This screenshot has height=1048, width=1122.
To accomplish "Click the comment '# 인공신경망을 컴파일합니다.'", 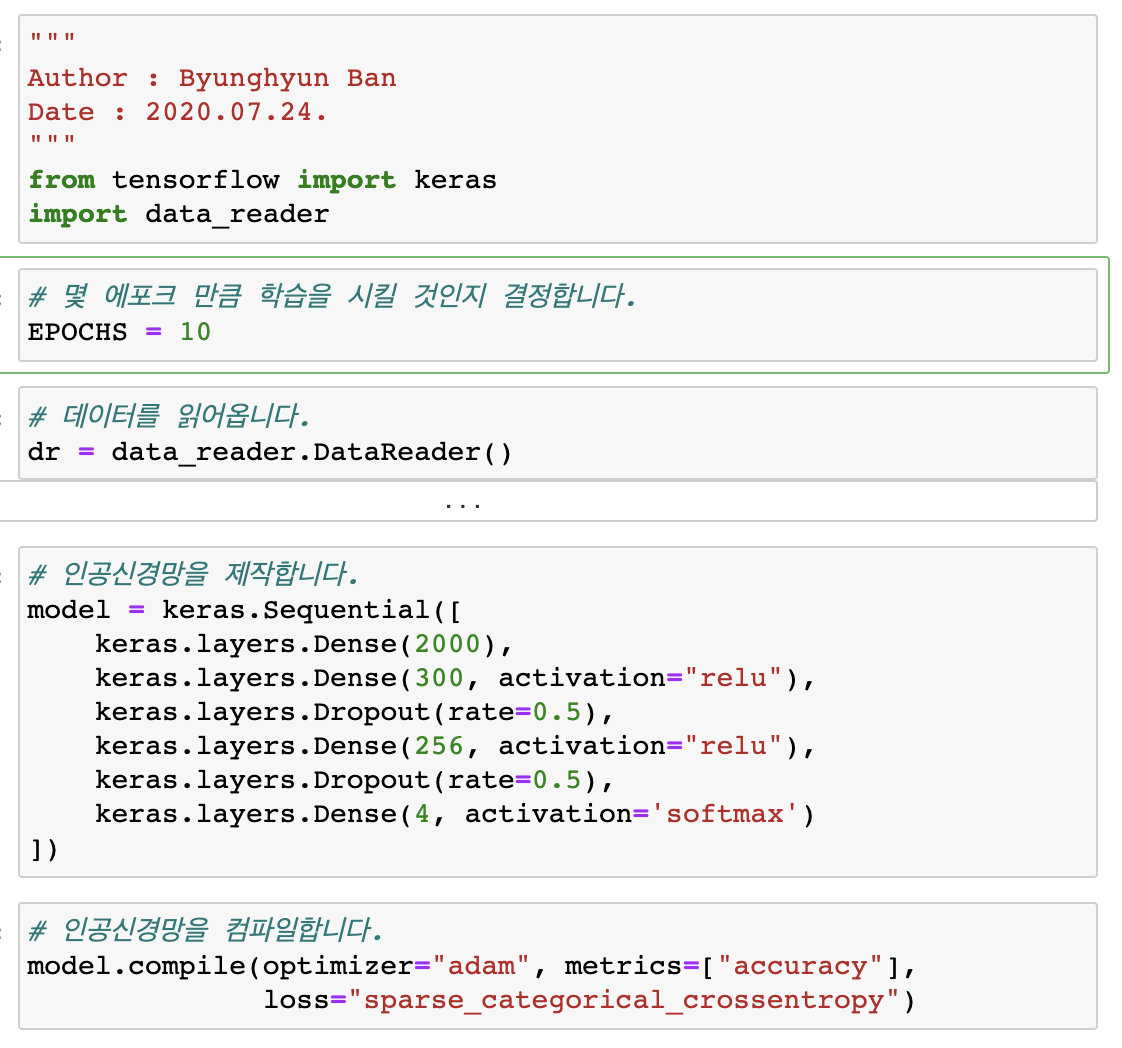I will pyautogui.click(x=205, y=930).
